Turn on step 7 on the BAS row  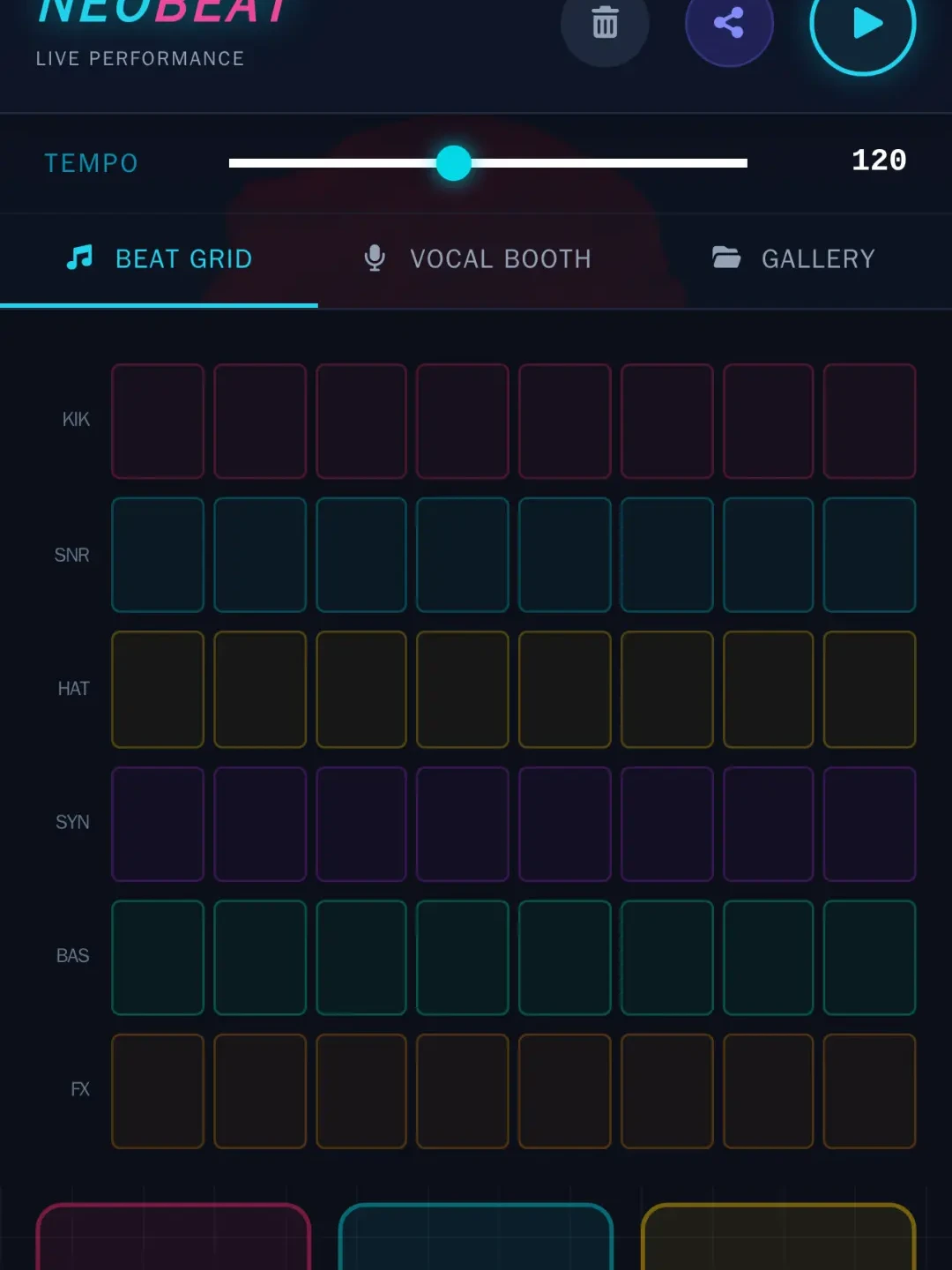(769, 958)
